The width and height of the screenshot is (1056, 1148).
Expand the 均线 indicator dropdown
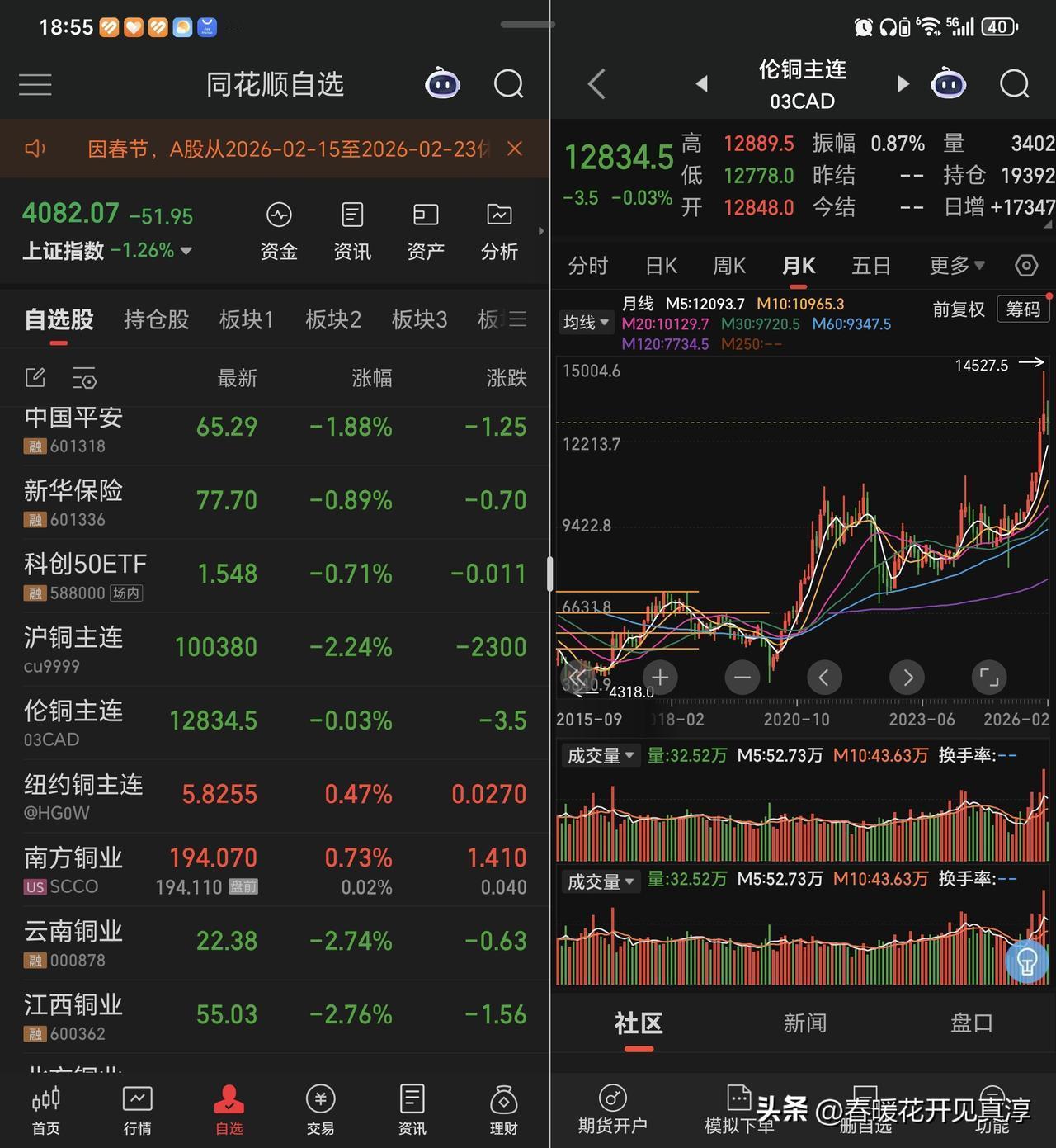[x=586, y=322]
